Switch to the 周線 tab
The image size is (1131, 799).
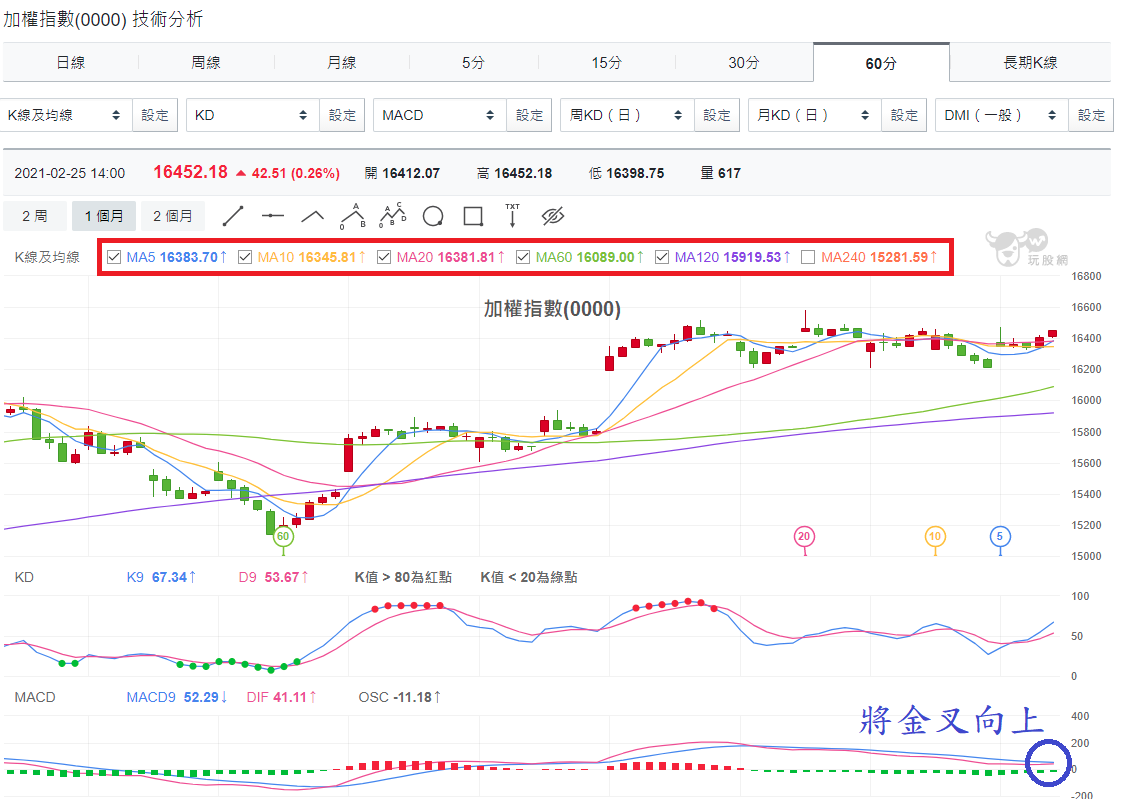pos(206,63)
